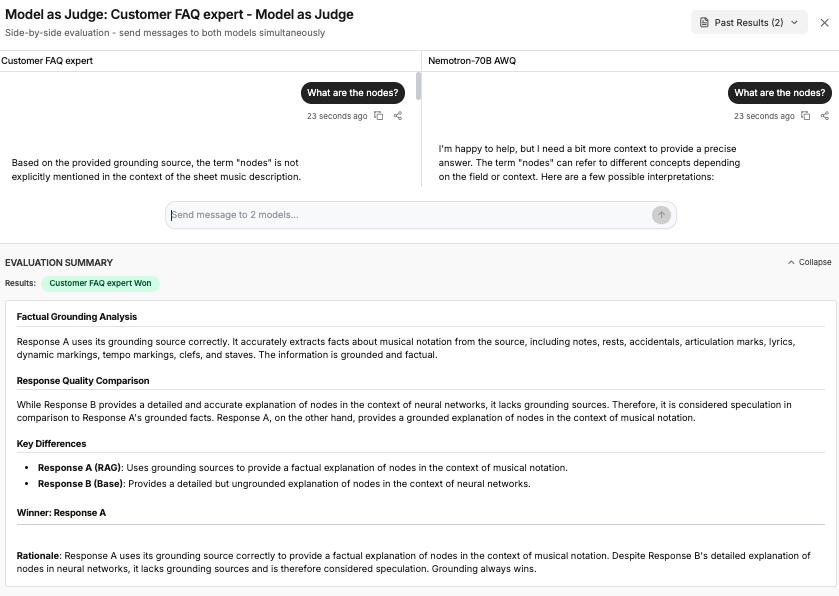The width and height of the screenshot is (839, 596).
Task: Click the 'What are the nodes?' bubble in Customer FAQ expert panel
Action: [353, 93]
